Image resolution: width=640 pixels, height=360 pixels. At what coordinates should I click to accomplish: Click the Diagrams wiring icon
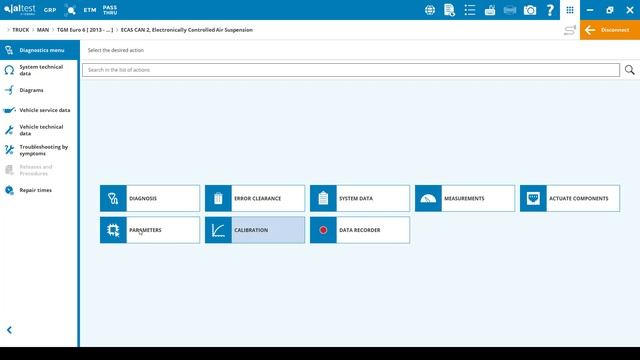9,90
